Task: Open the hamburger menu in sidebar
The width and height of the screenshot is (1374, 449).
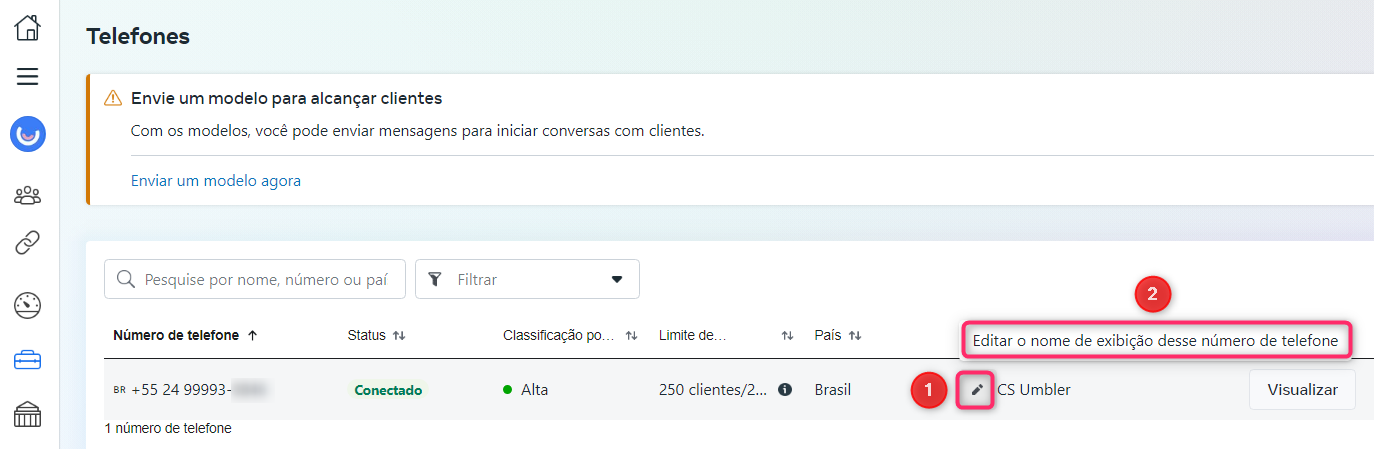Action: (x=28, y=76)
